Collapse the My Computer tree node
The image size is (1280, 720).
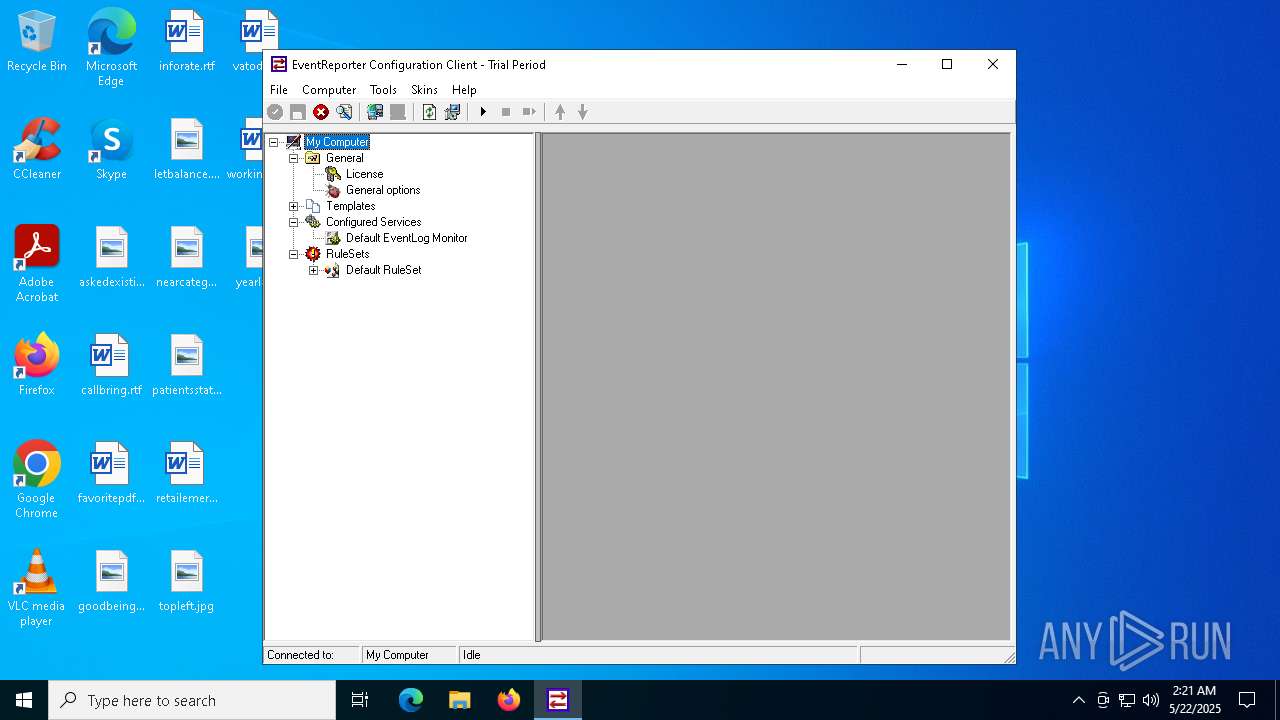tap(274, 142)
